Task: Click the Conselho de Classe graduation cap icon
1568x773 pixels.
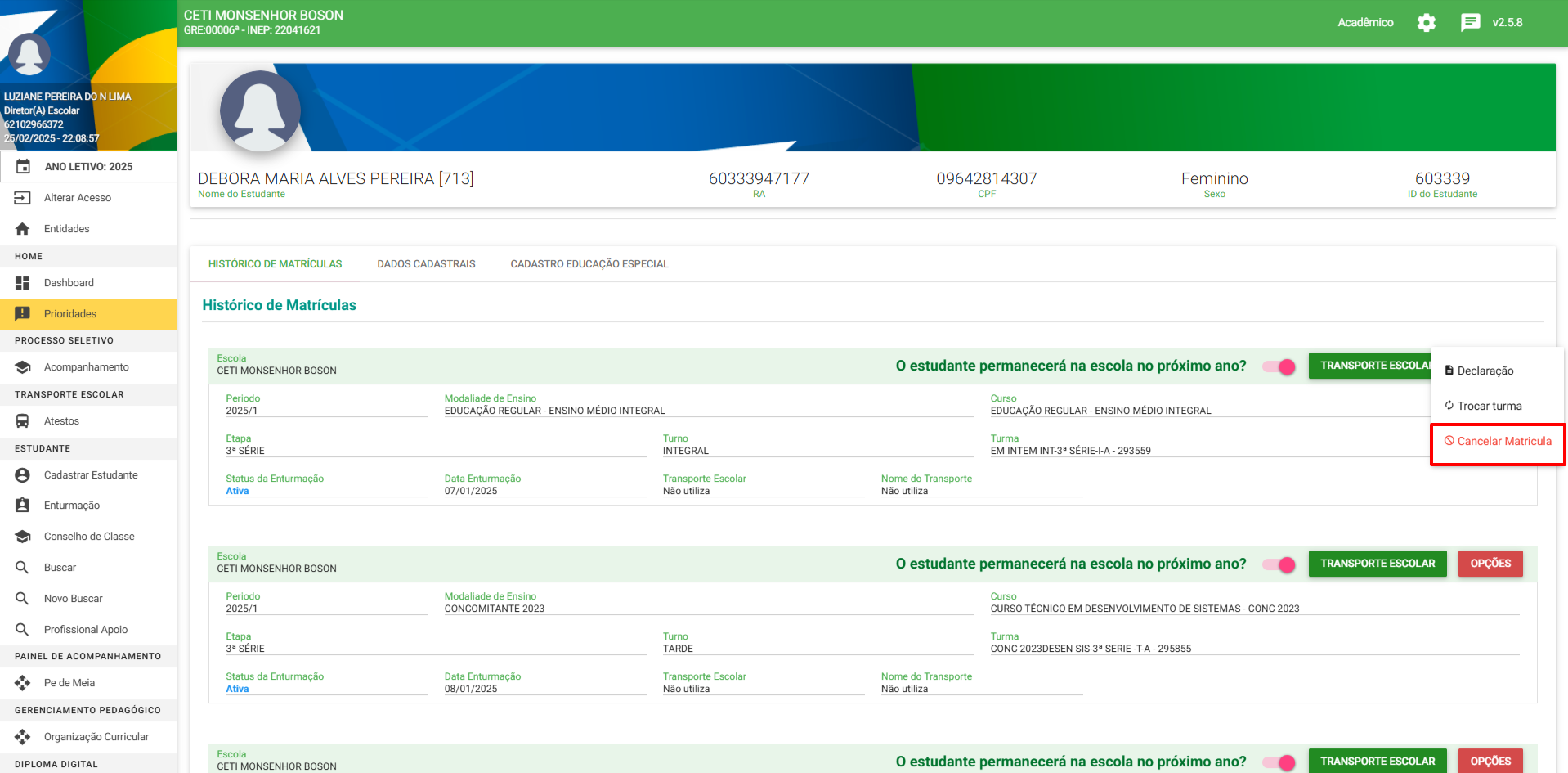Action: pyautogui.click(x=23, y=537)
